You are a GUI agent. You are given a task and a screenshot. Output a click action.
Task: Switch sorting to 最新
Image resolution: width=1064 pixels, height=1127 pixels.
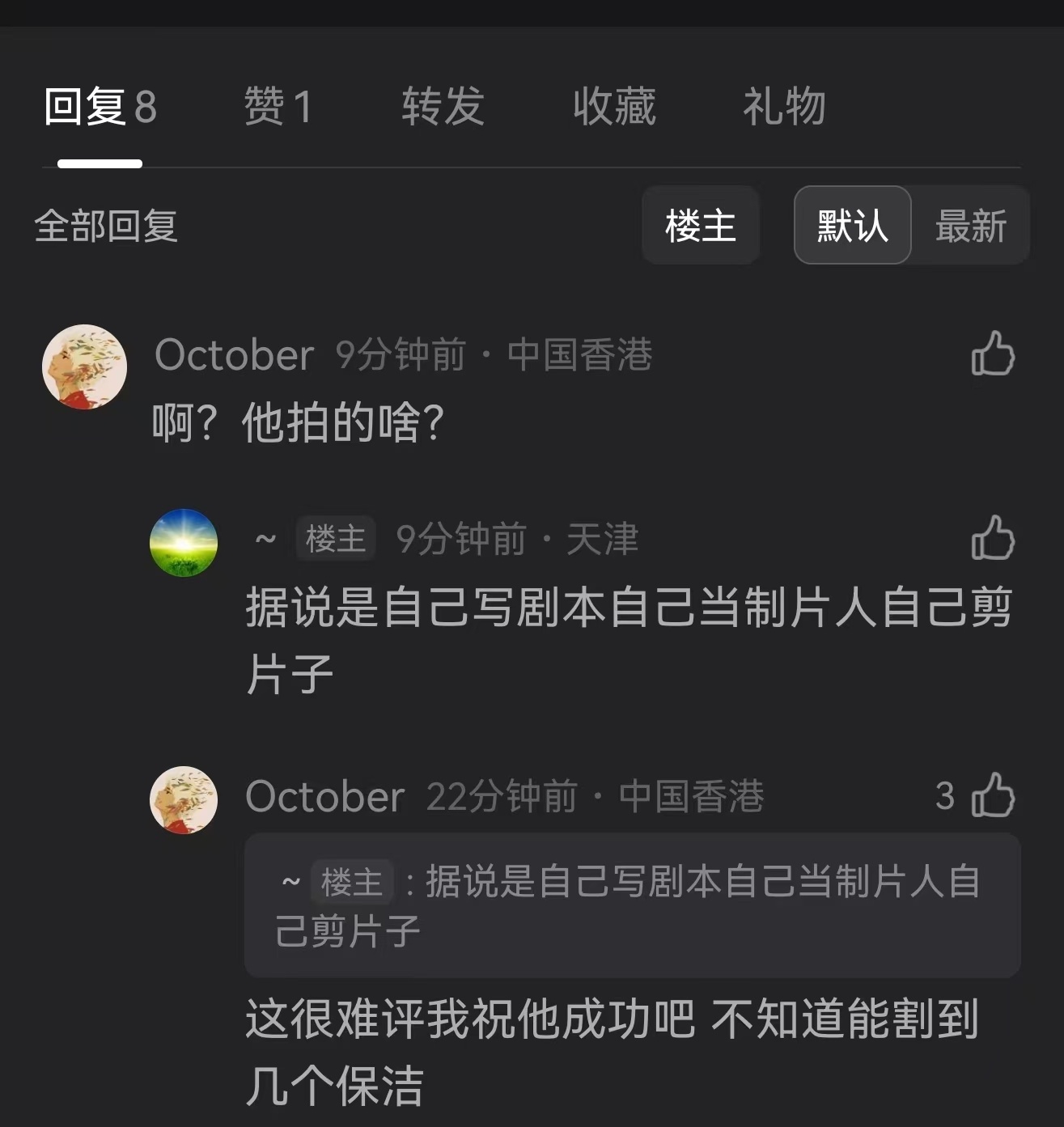pos(971,225)
